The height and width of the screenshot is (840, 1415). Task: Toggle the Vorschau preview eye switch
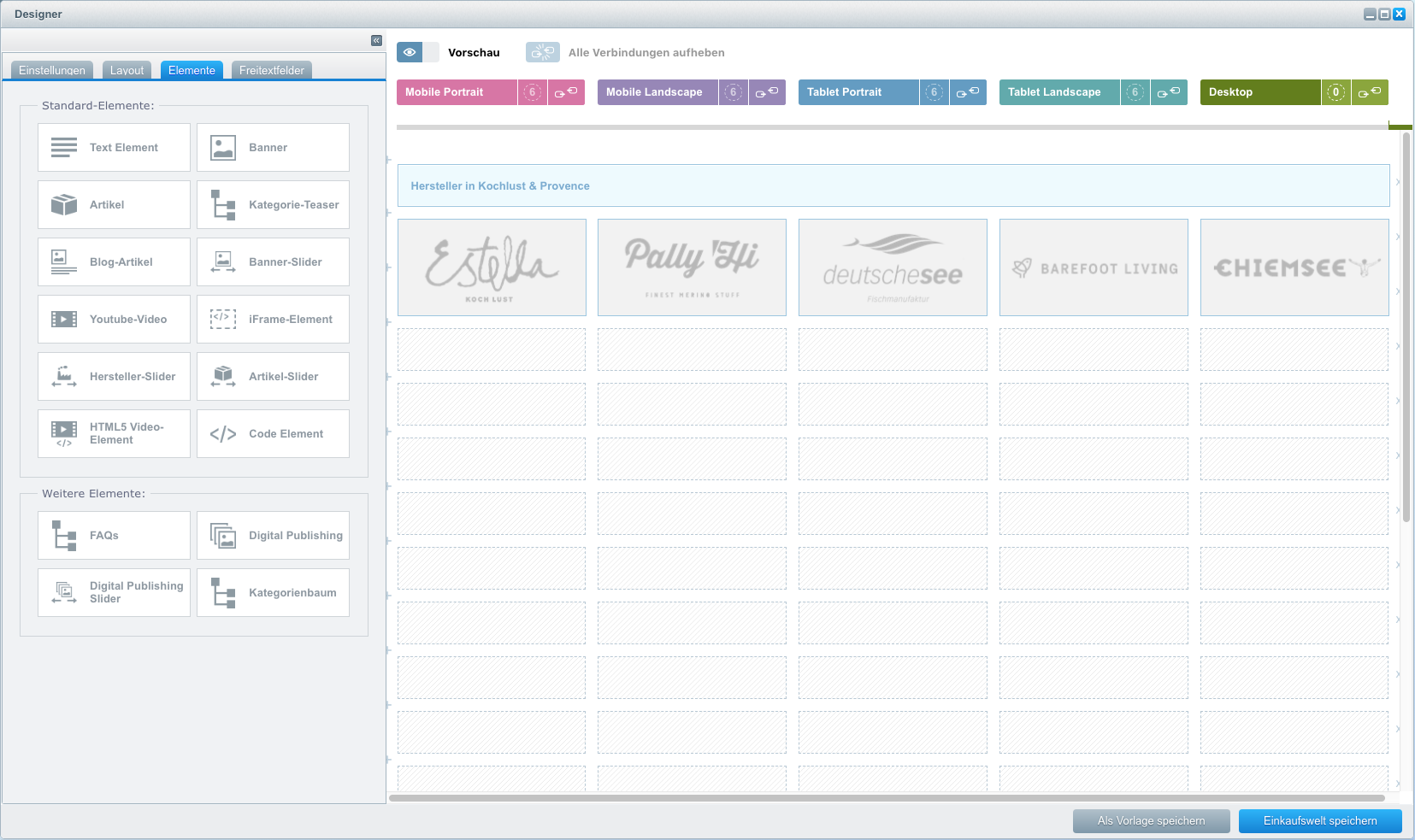pos(418,52)
